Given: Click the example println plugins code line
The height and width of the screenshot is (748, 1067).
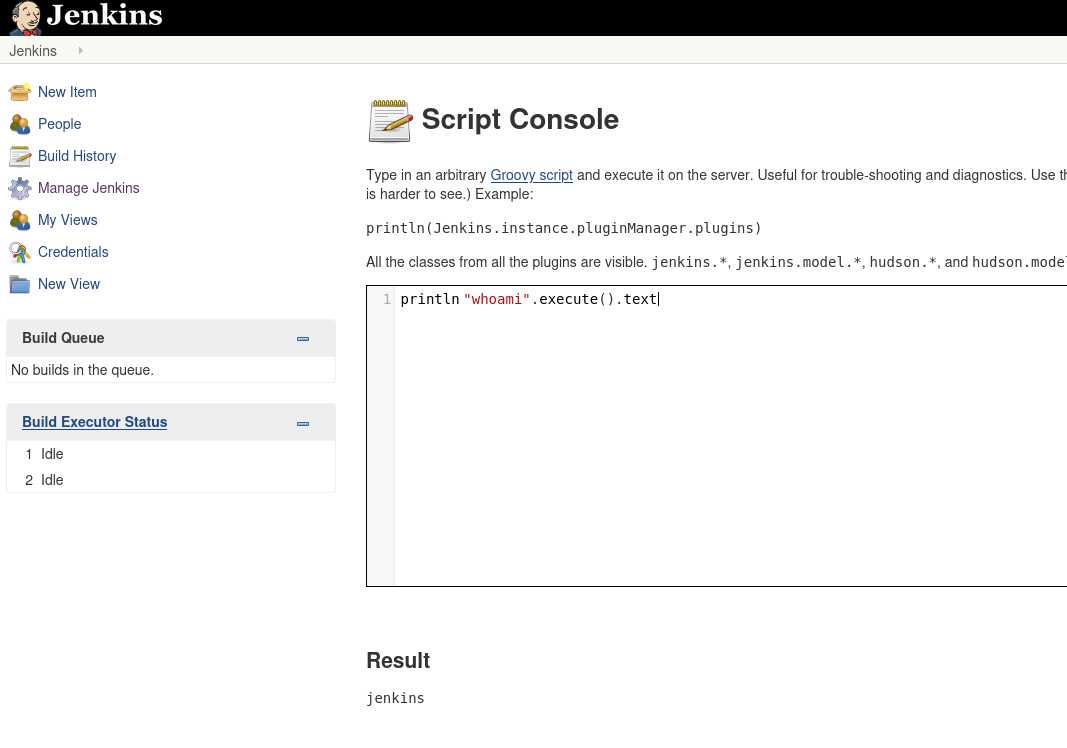Looking at the screenshot, I should pos(563,228).
